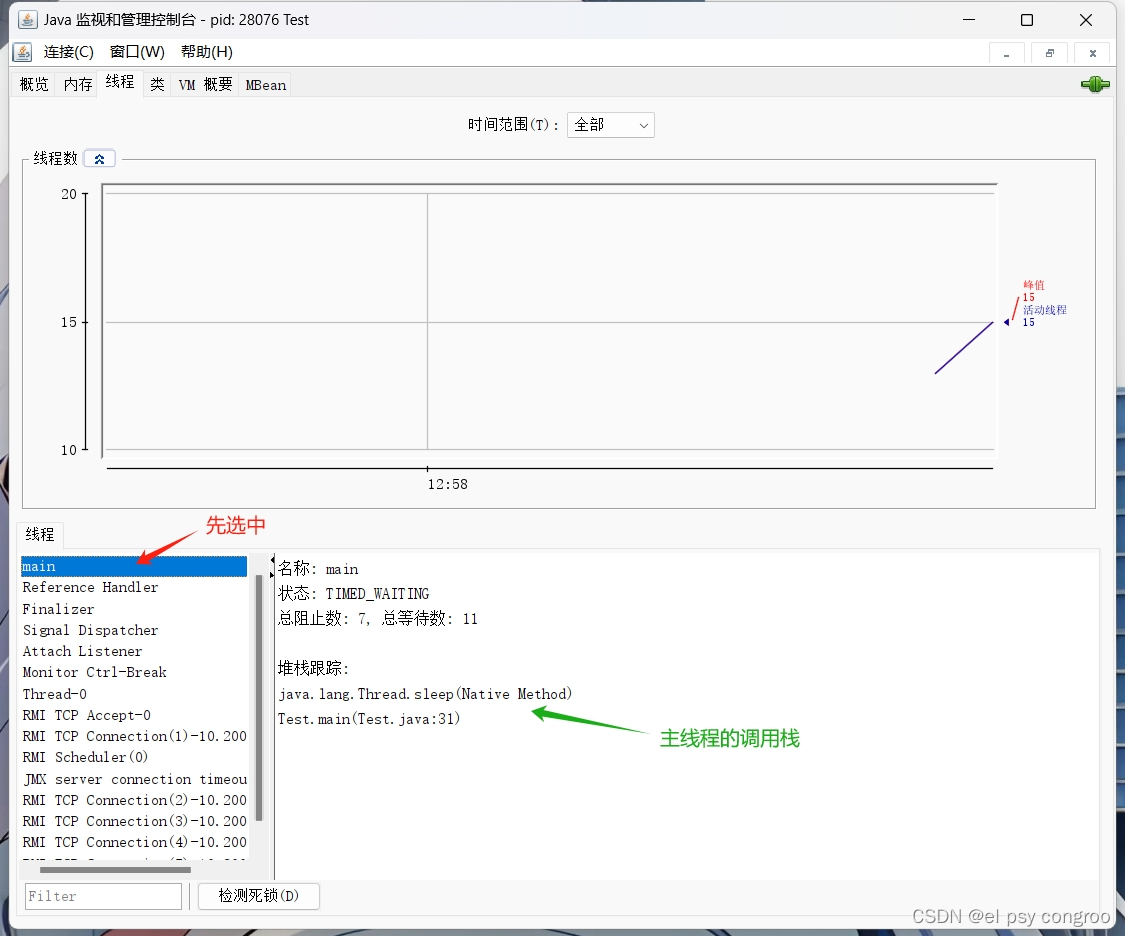This screenshot has height=936, width=1125.
Task: Click the 名称: main text
Action: (x=318, y=569)
